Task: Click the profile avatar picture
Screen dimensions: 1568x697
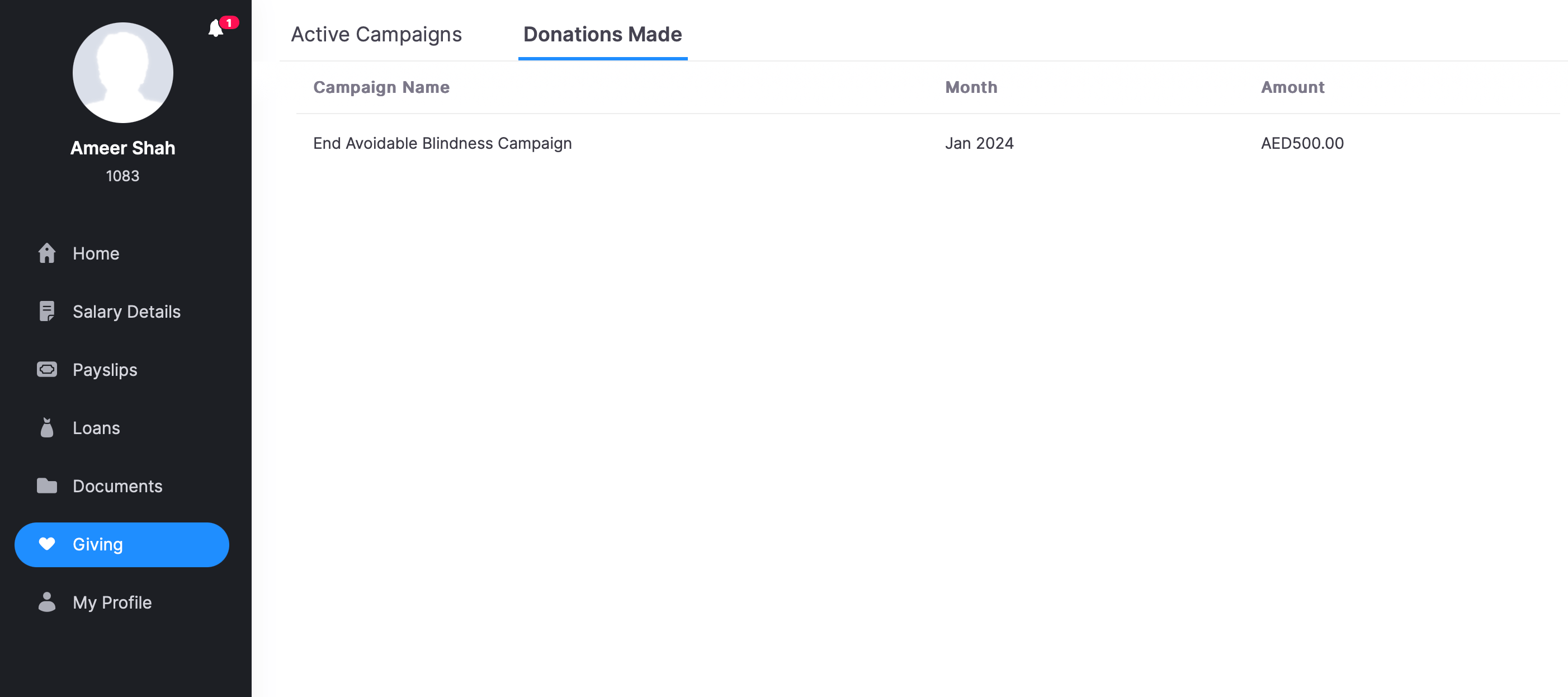Action: (122, 73)
